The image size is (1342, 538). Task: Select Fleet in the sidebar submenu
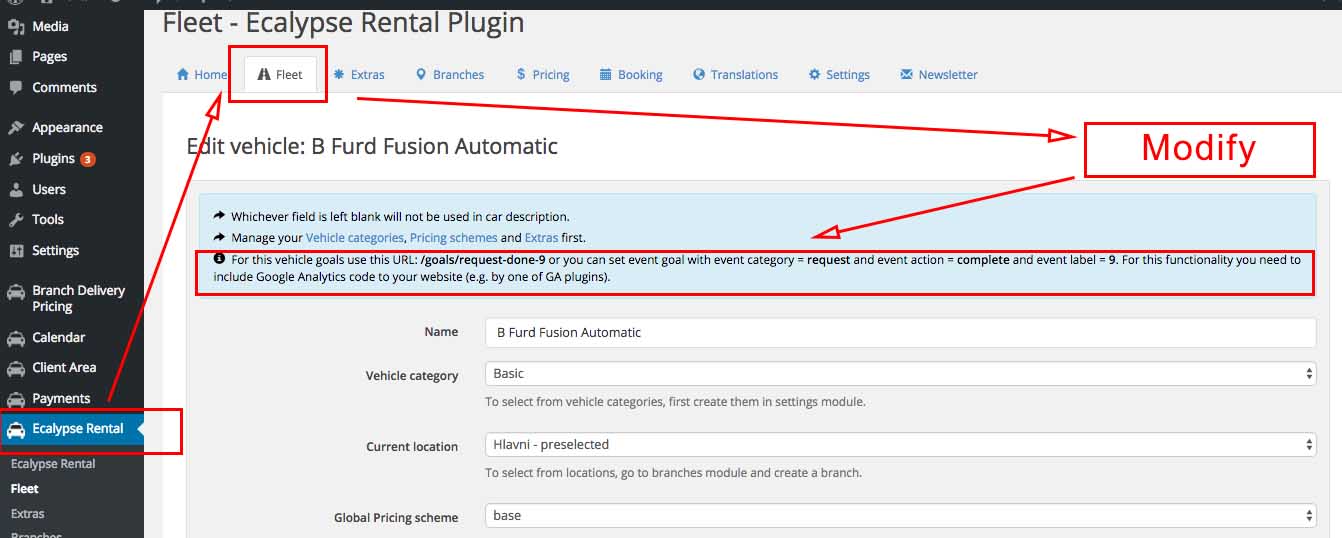[24, 489]
